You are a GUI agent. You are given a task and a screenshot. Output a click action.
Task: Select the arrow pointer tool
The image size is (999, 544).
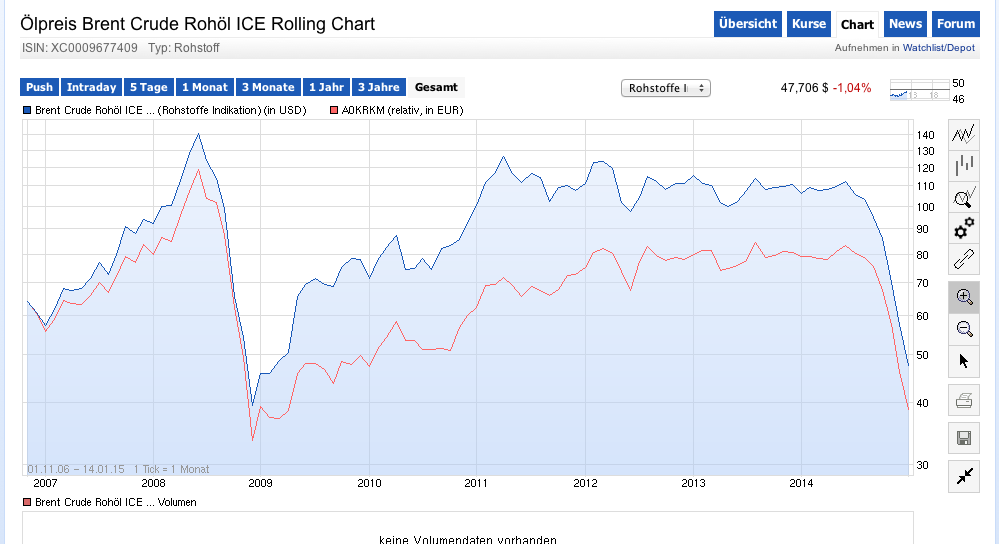[964, 360]
